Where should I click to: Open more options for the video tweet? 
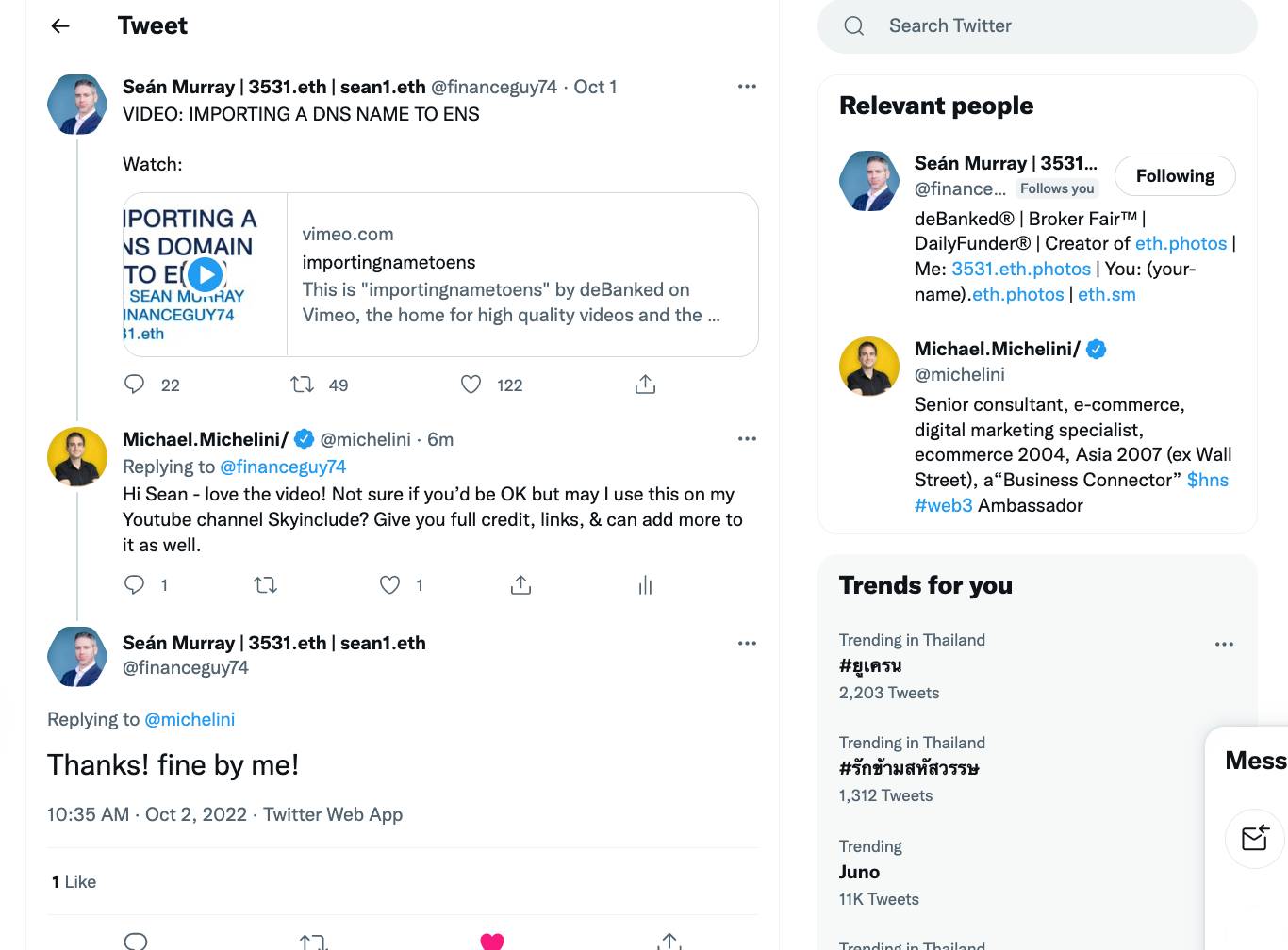(747, 87)
